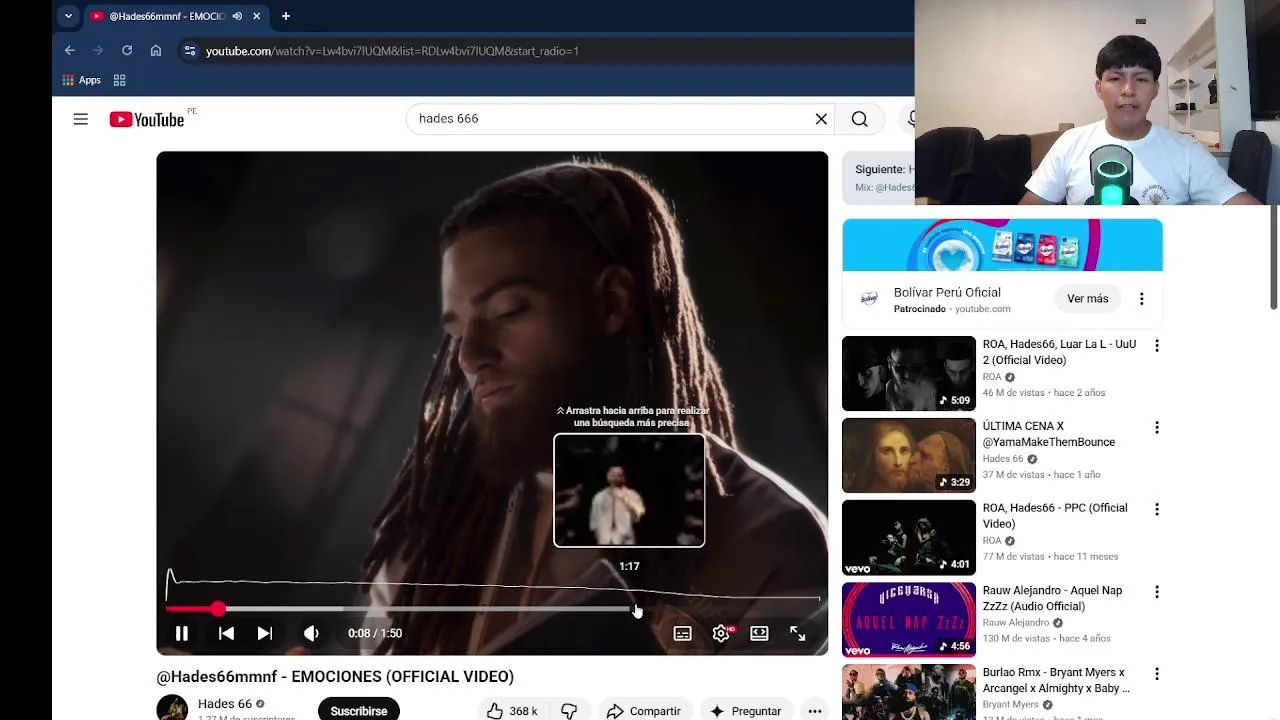Click the Preguntar button
Image resolution: width=1280 pixels, height=720 pixels.
tap(745, 710)
